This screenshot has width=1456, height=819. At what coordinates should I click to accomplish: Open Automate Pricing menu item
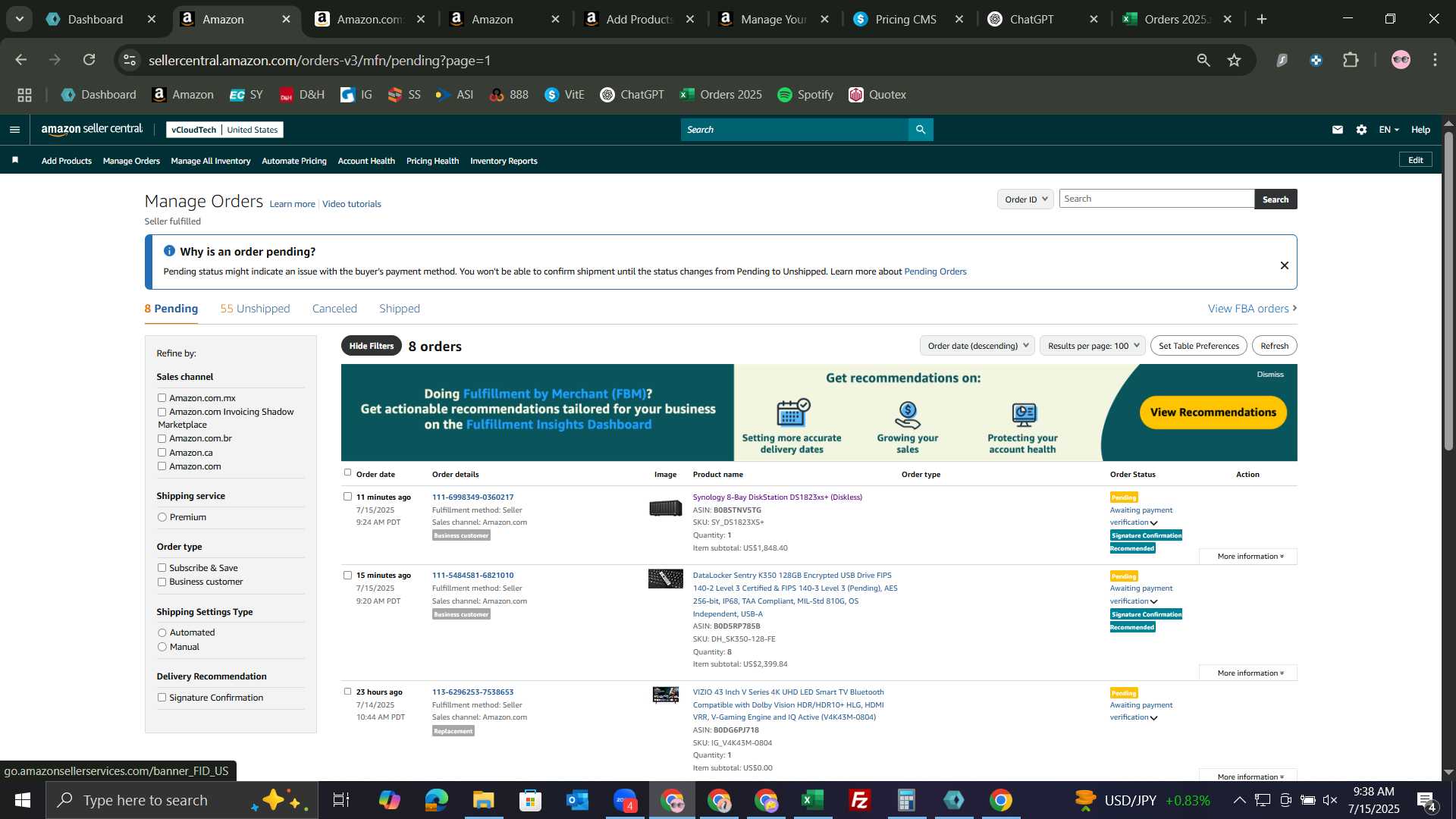(x=293, y=161)
